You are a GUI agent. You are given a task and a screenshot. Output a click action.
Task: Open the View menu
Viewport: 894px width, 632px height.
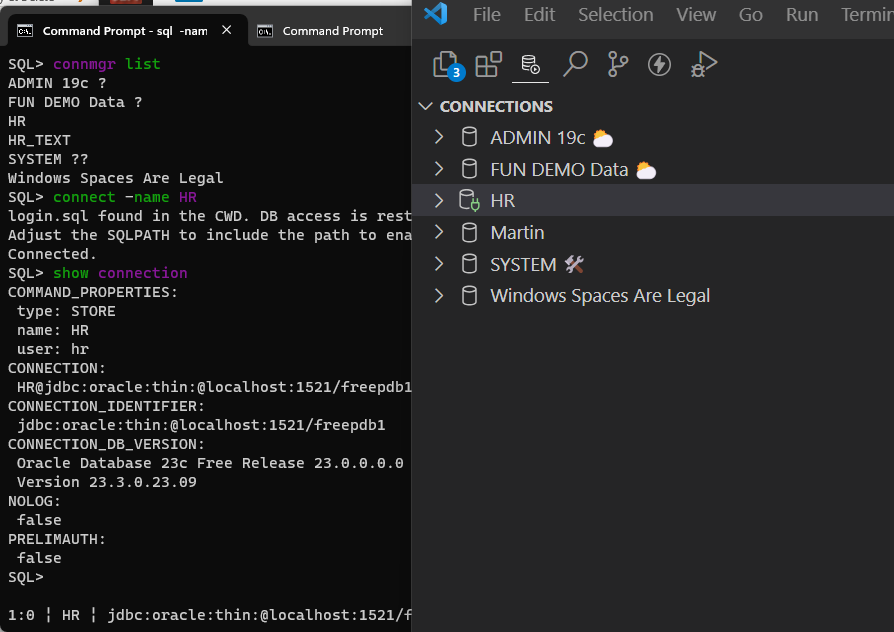point(696,14)
